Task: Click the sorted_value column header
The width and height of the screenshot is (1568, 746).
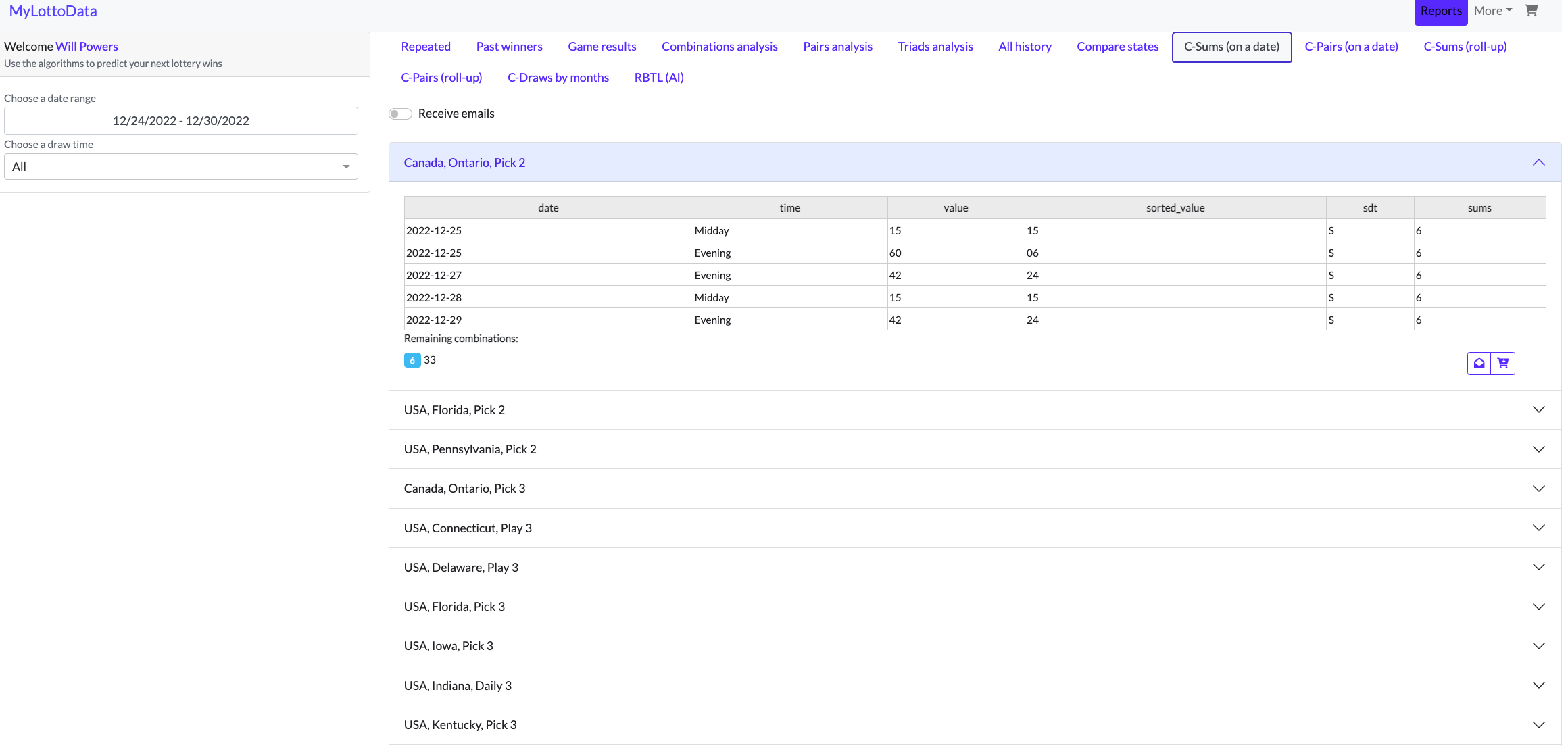Action: (x=1175, y=208)
